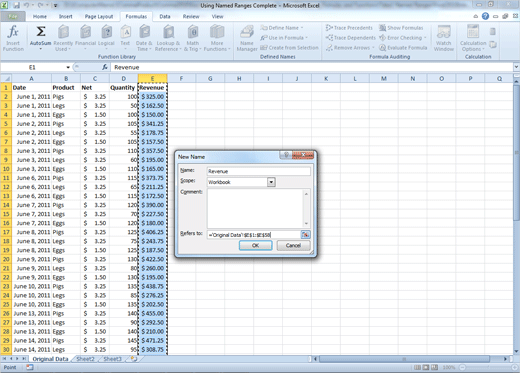Select the Original Data sheet tab

point(50,359)
